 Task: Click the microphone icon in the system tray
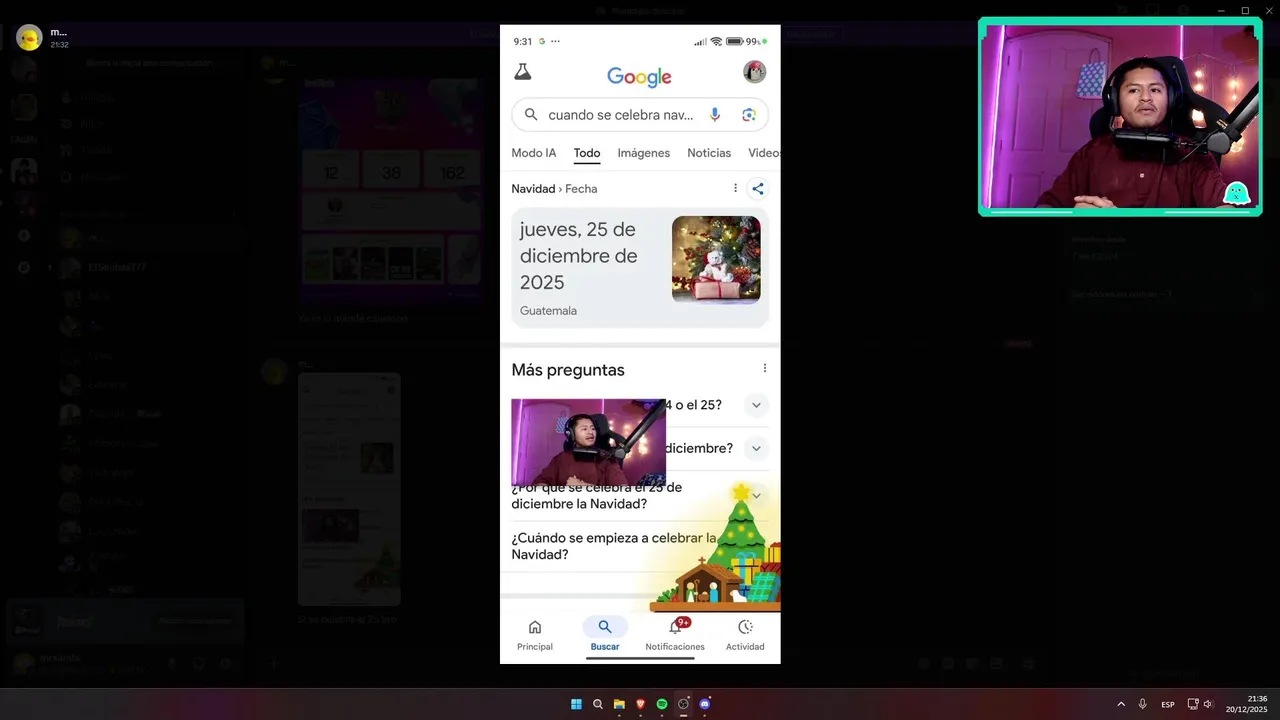[x=1143, y=704]
